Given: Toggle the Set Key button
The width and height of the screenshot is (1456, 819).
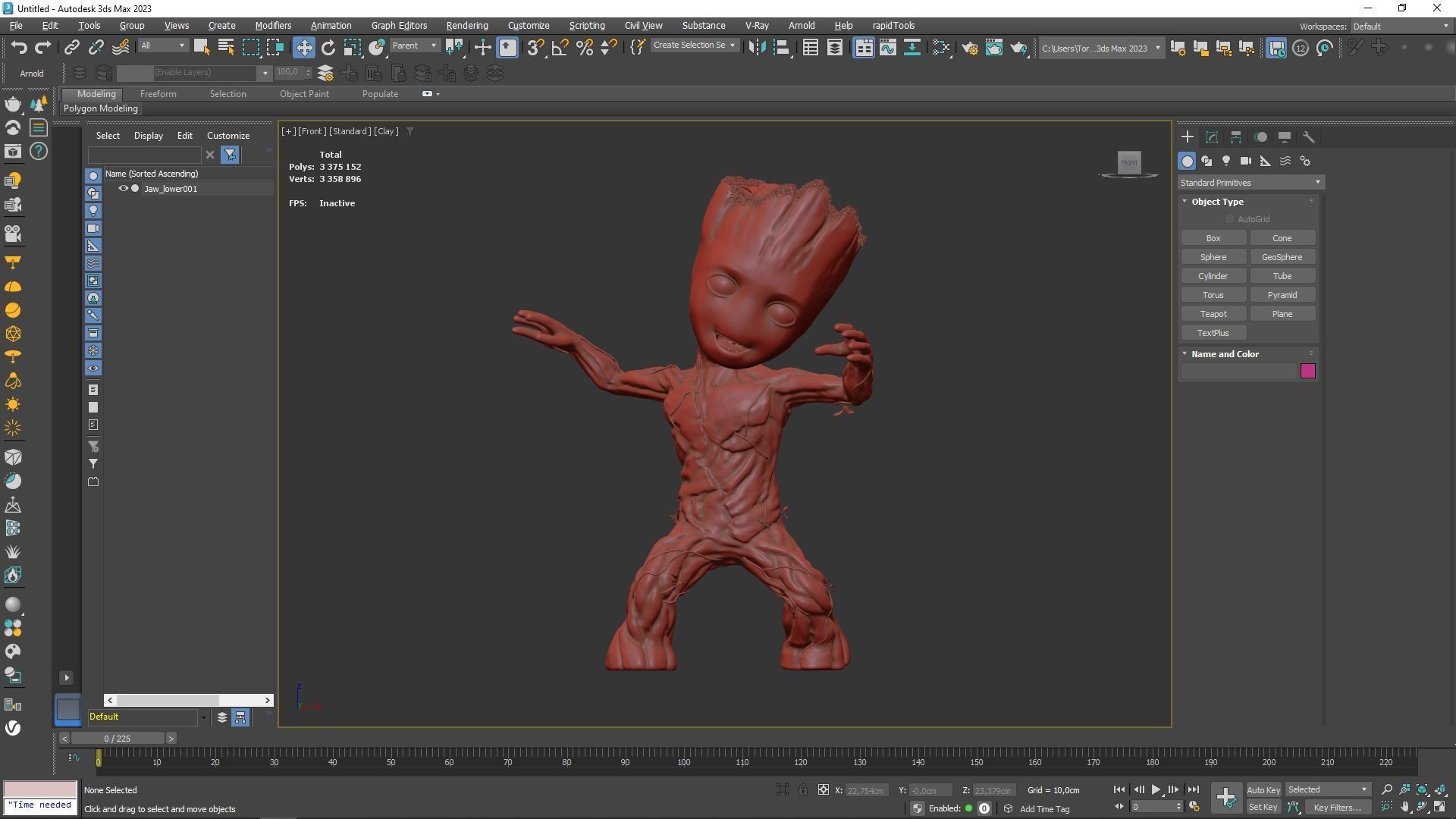Looking at the screenshot, I should 1263,808.
